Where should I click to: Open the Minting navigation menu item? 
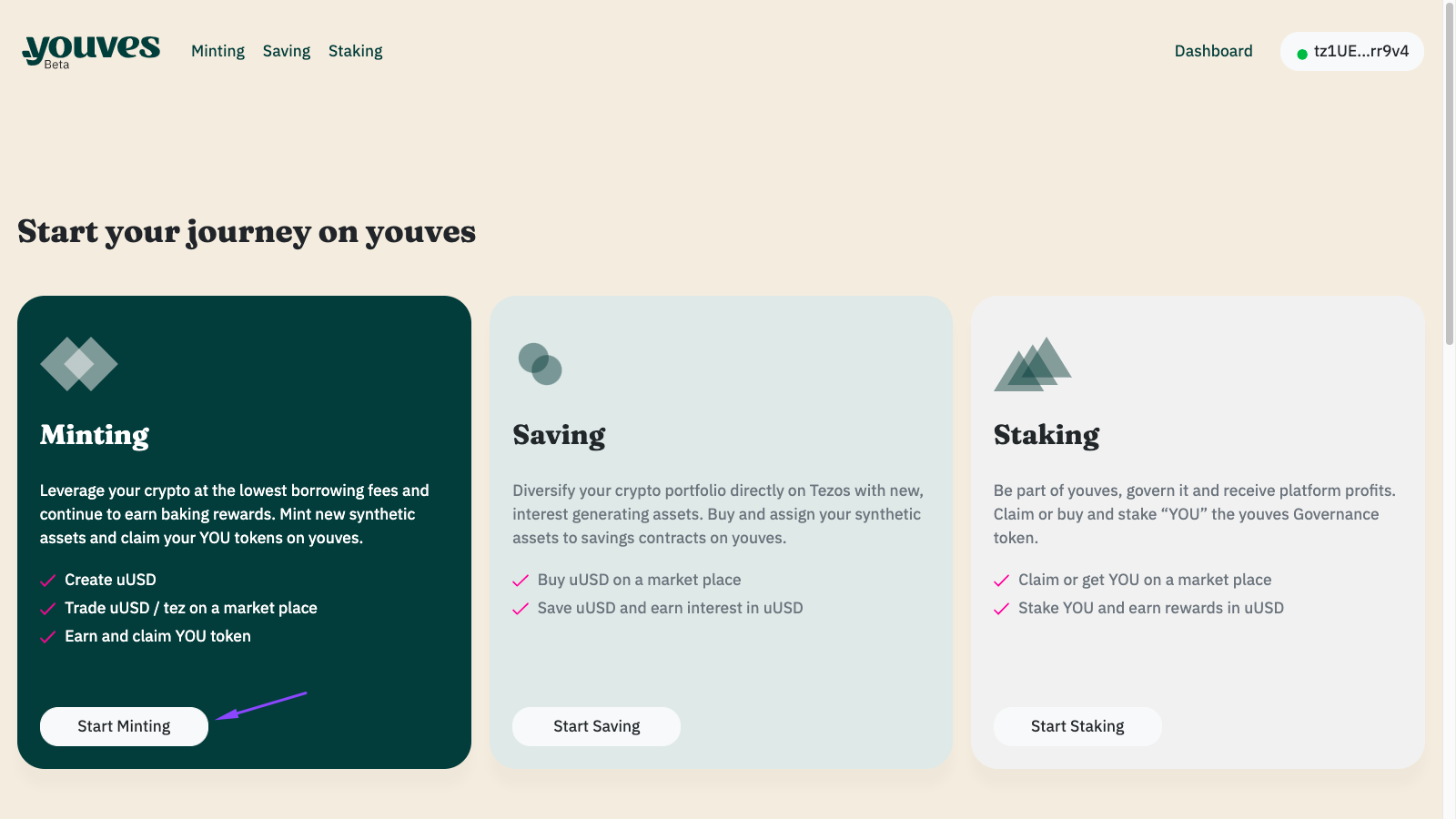pyautogui.click(x=217, y=51)
